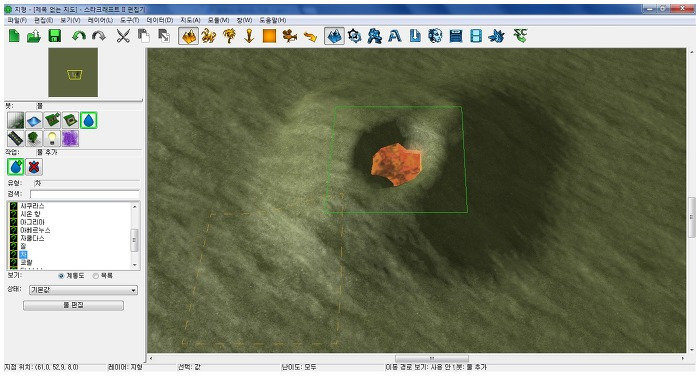Open the Text module letter A icon

pyautogui.click(x=395, y=36)
